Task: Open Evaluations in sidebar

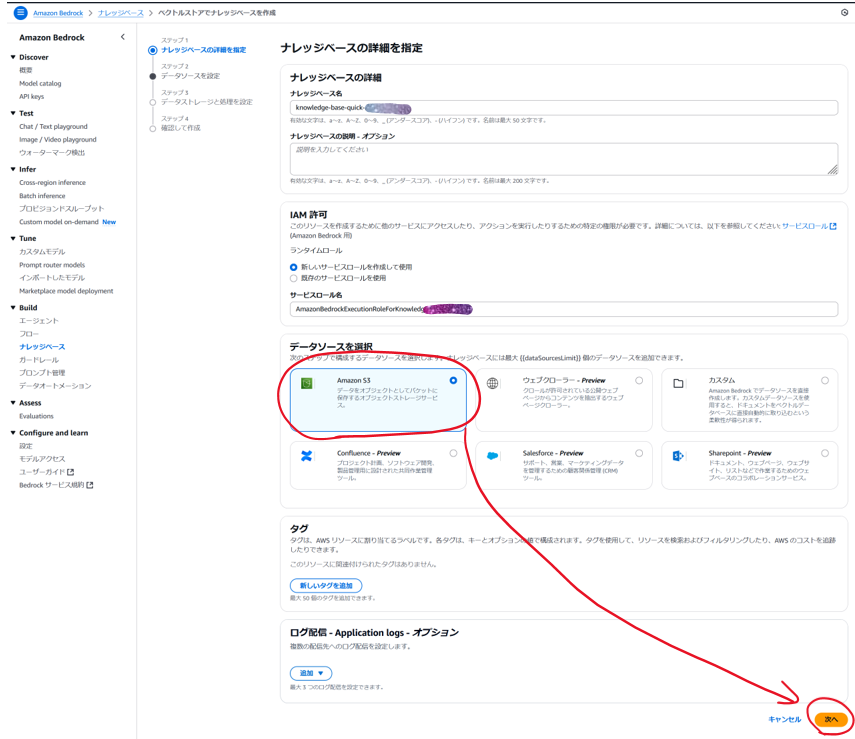Action: click(37, 416)
